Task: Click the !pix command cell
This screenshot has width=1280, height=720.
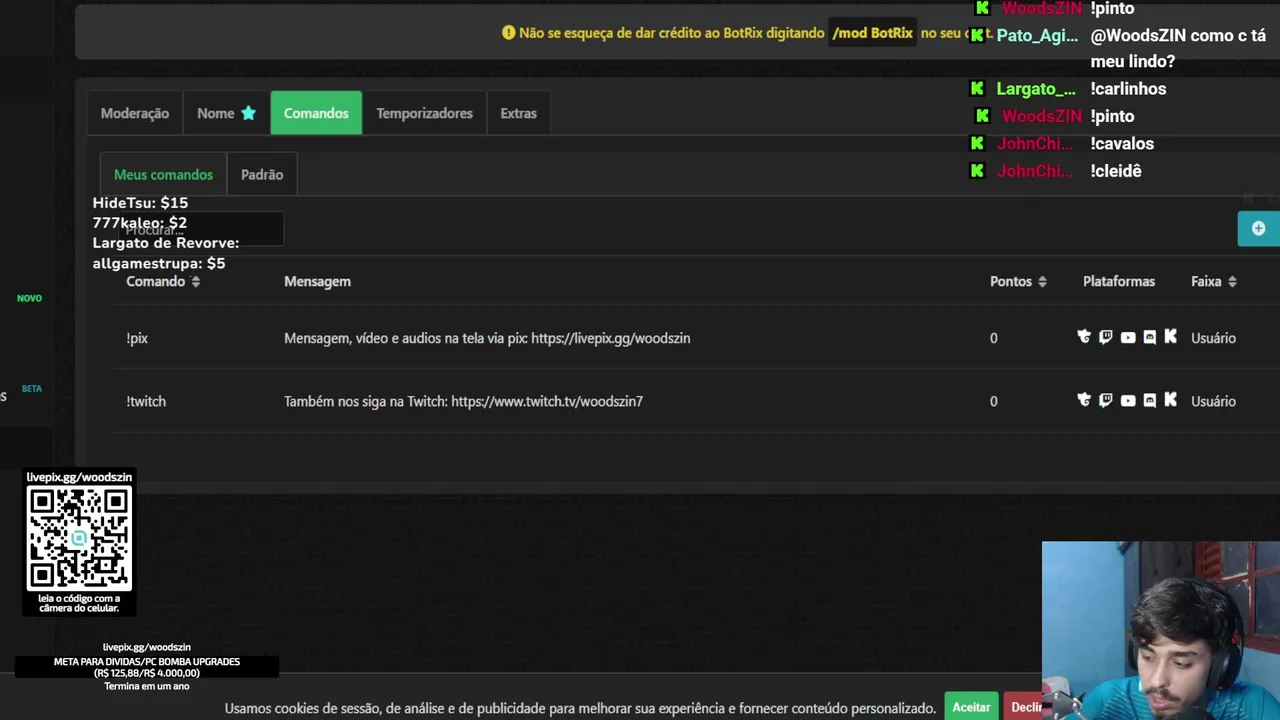Action: 137,338
